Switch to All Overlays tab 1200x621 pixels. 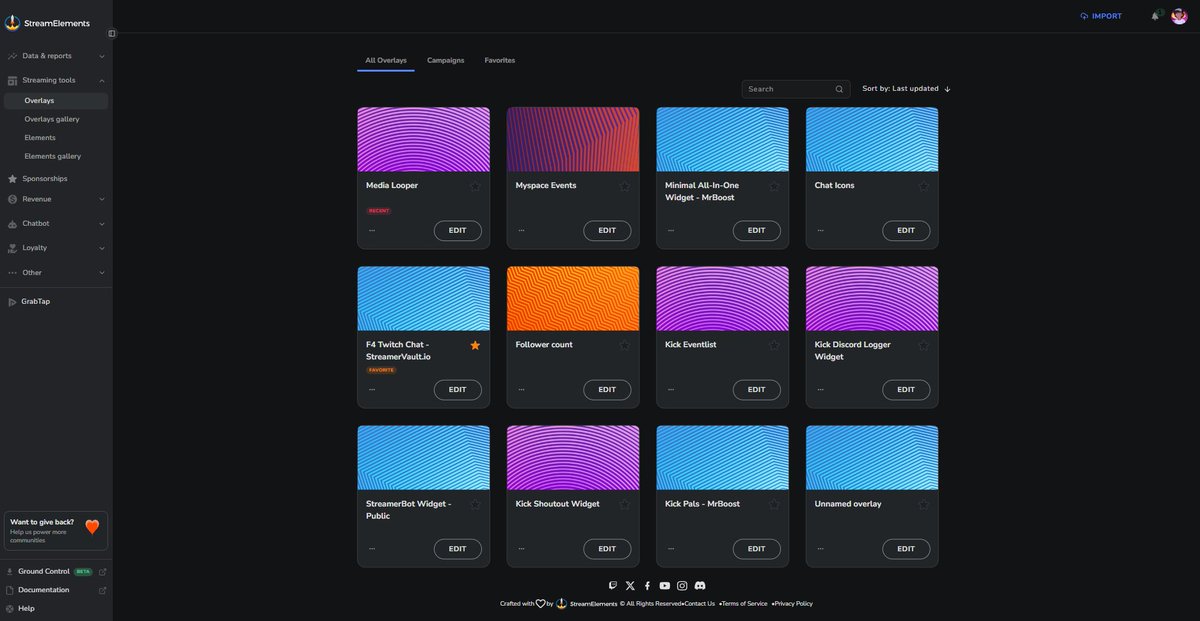pos(386,61)
